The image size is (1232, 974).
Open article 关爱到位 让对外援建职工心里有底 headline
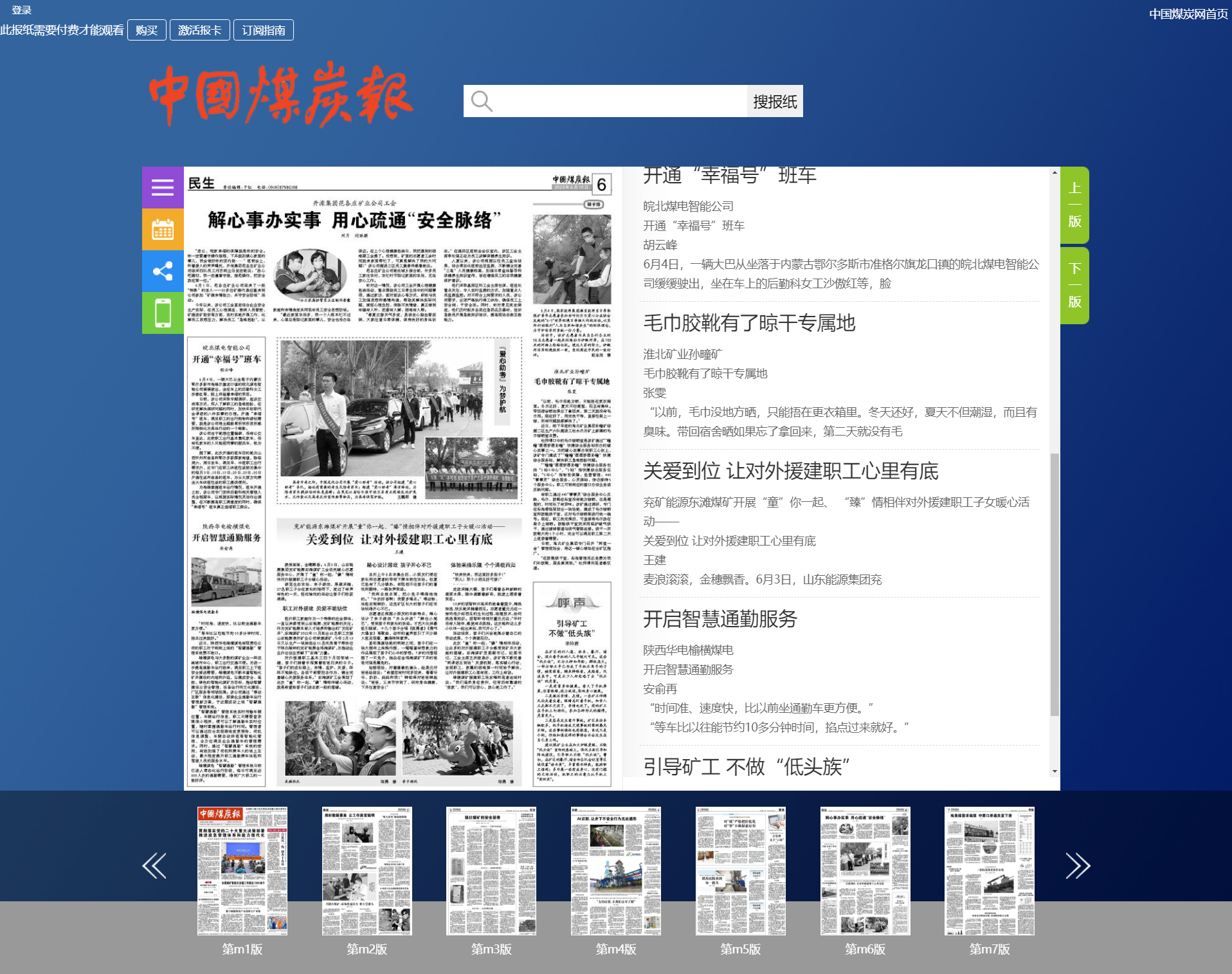[x=791, y=471]
